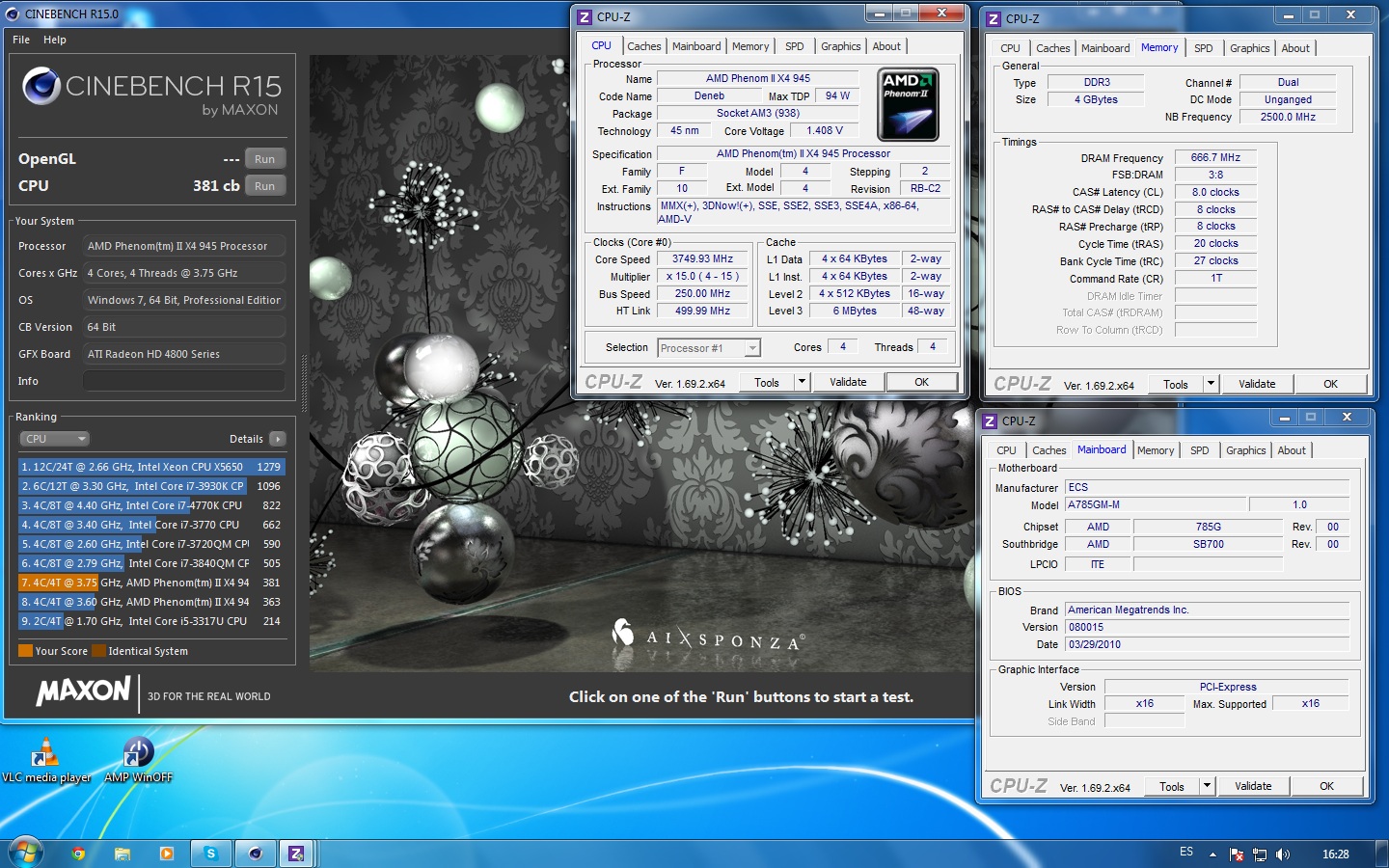Click the MAXON logo in Cinebench
Viewport: 1389px width, 868px height.
point(84,691)
